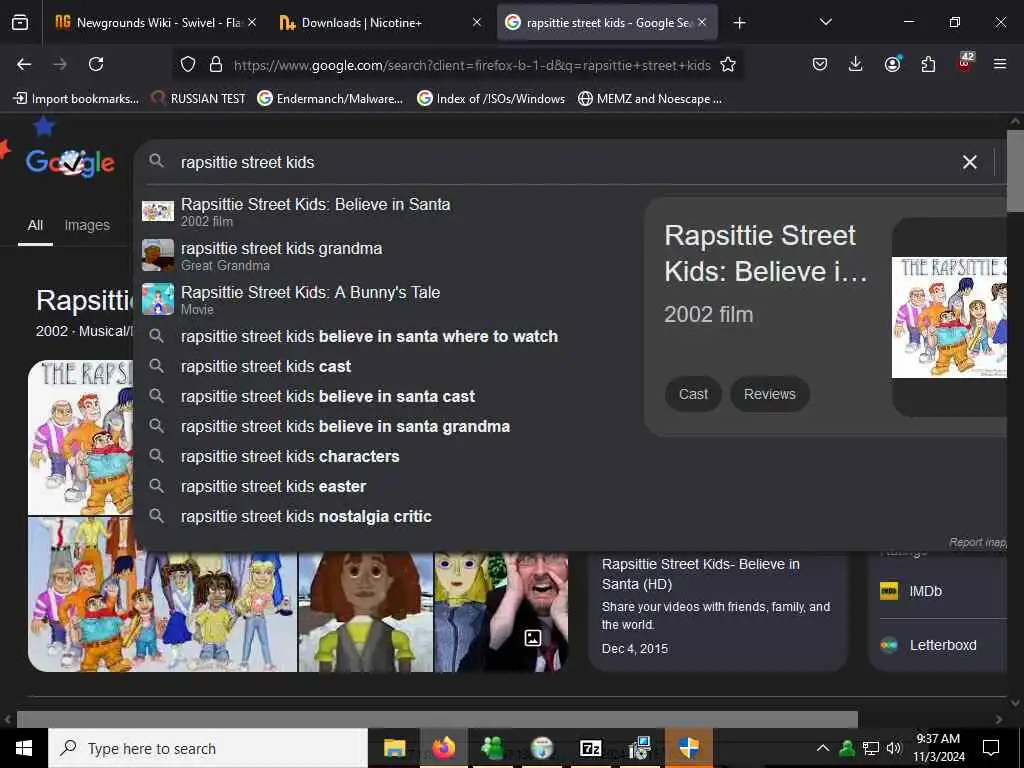Image resolution: width=1024 pixels, height=768 pixels.
Task: Close the Google Search tab
Action: [x=702, y=23]
